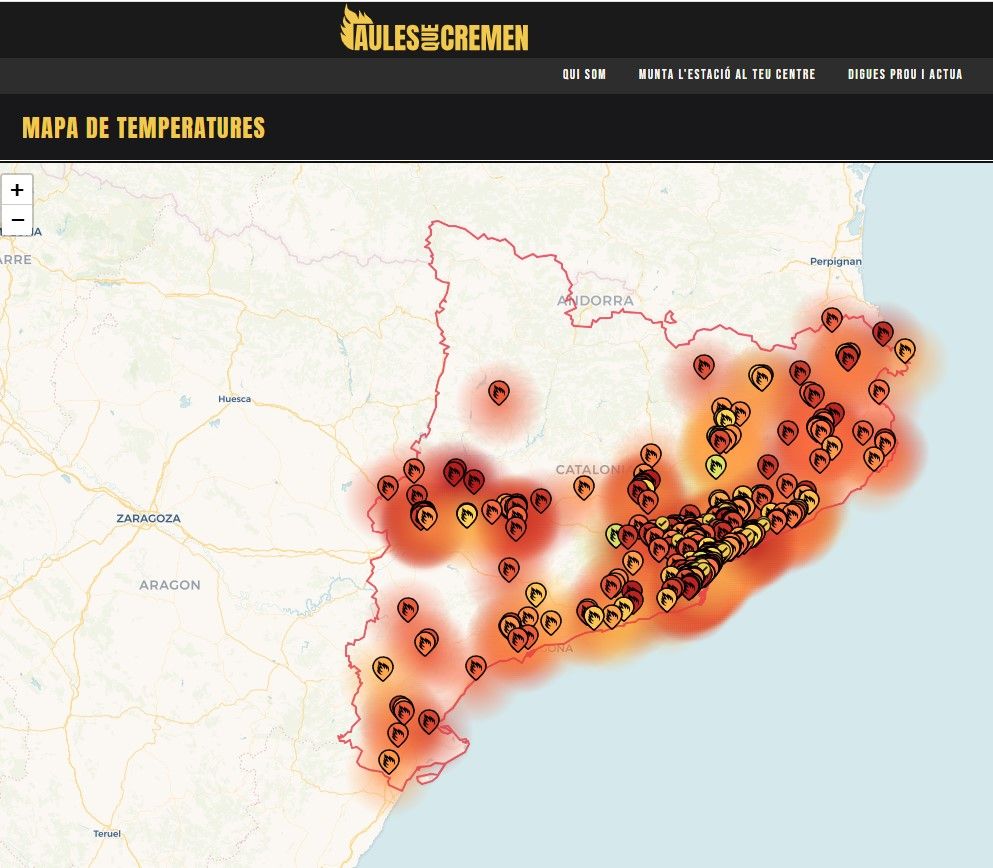Select orange marker left of the CATALONIA label

(x=583, y=487)
